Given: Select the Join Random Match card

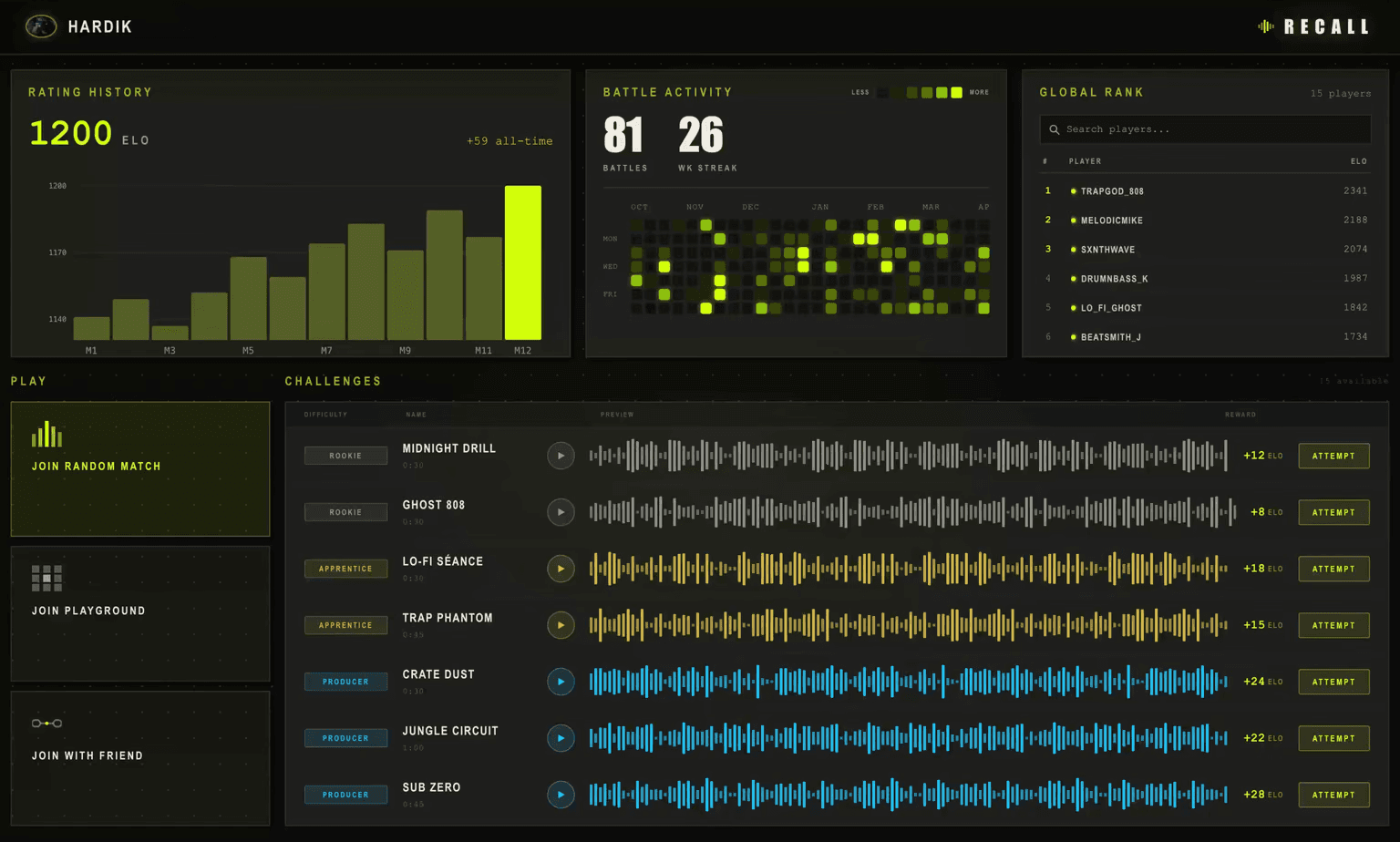Looking at the screenshot, I should coord(140,469).
